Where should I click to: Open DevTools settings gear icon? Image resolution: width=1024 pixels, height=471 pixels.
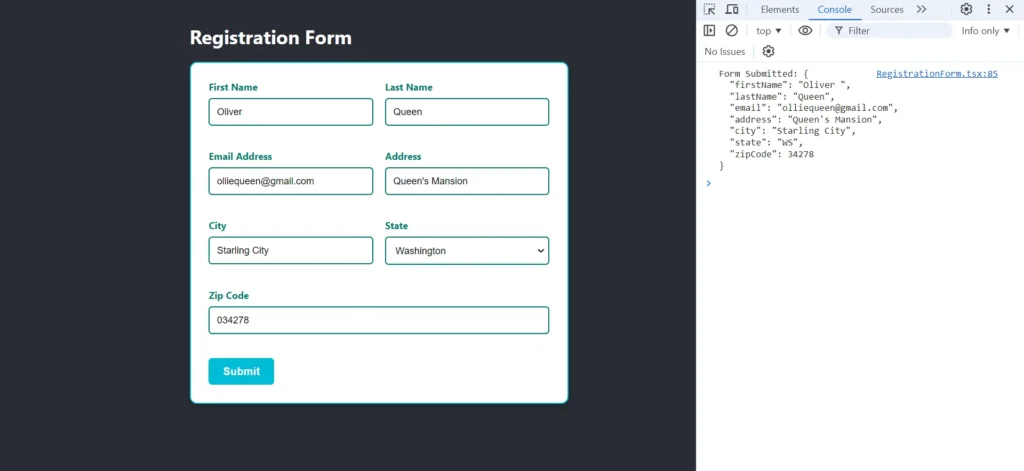tap(966, 9)
